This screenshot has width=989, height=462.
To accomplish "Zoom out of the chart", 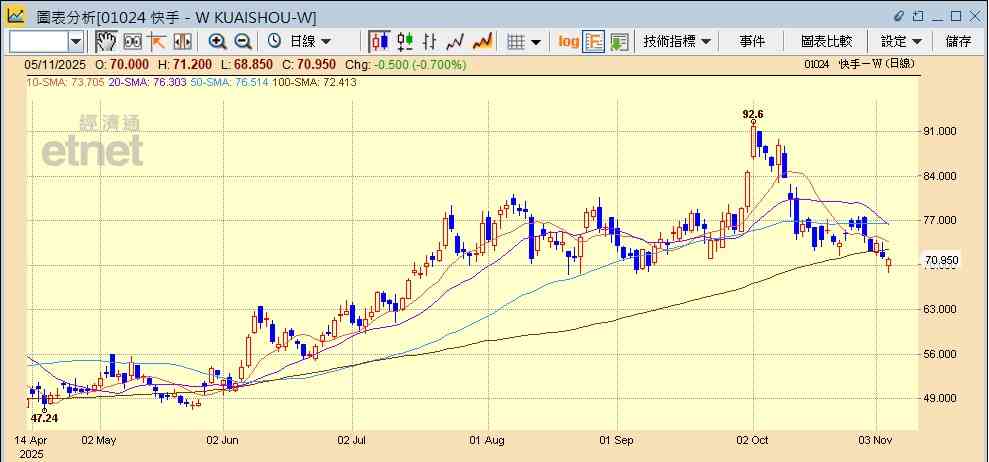I will coord(243,41).
